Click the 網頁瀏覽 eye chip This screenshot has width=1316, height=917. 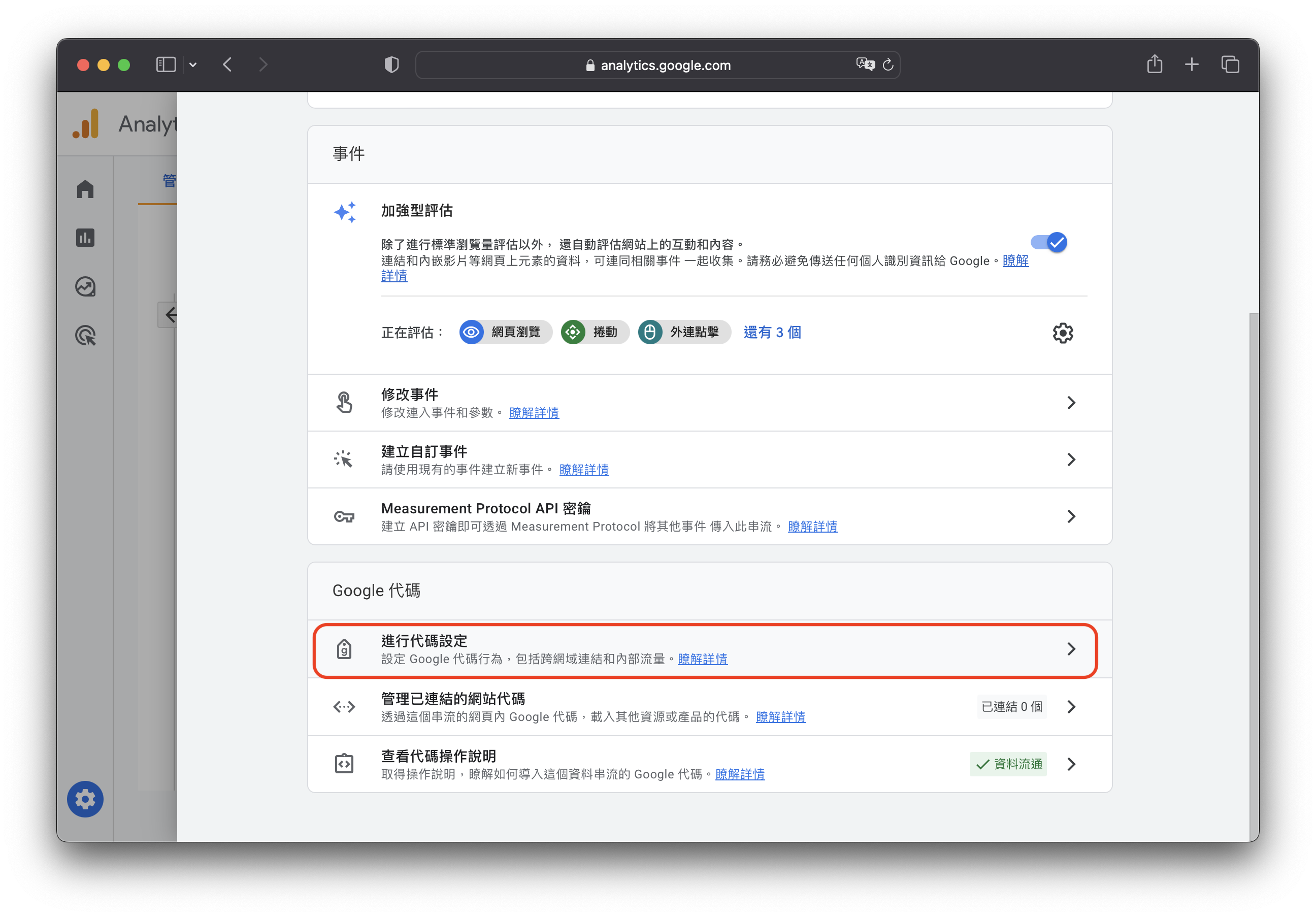coord(505,332)
